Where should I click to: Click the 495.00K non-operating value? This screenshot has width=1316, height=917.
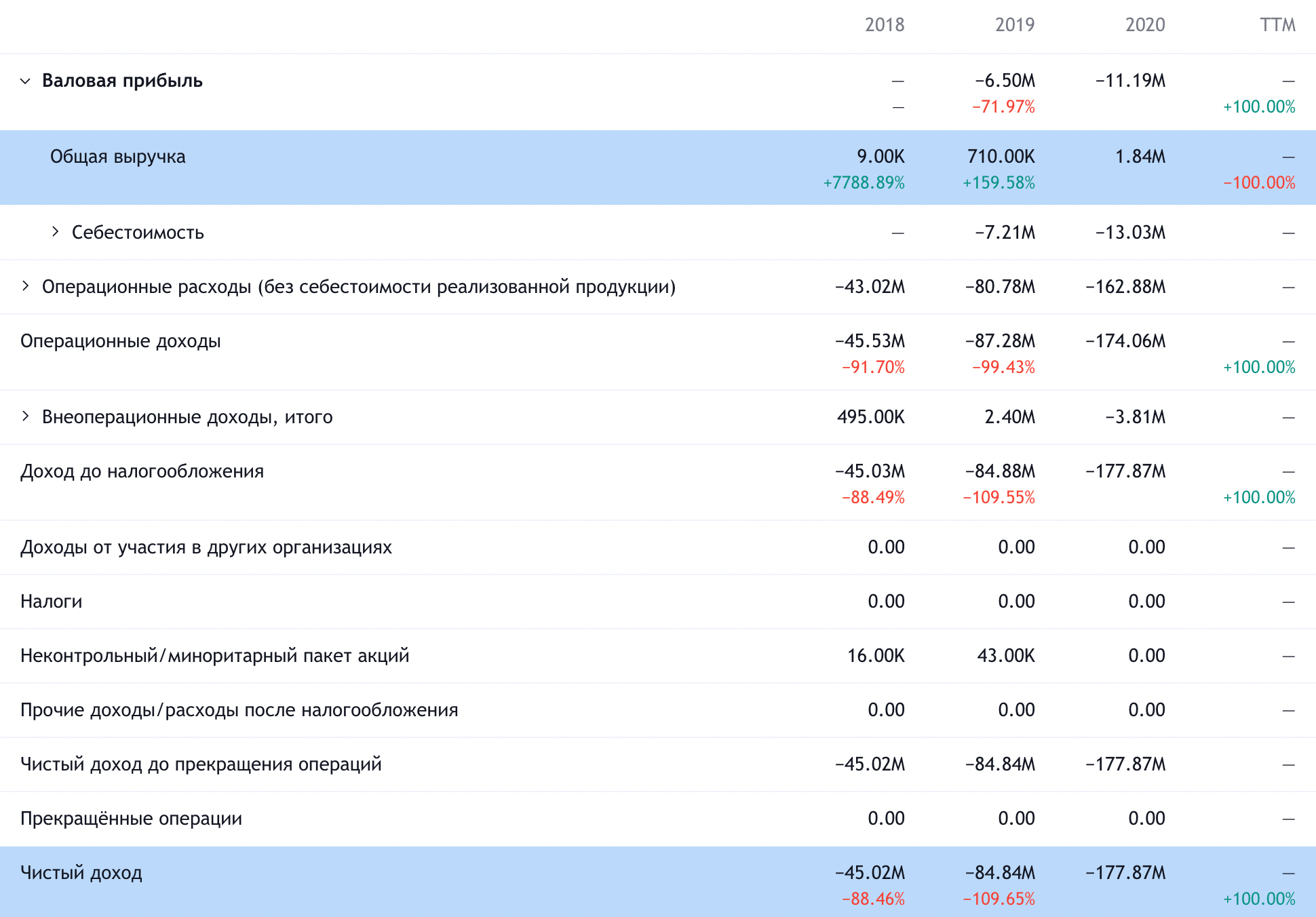(871, 417)
